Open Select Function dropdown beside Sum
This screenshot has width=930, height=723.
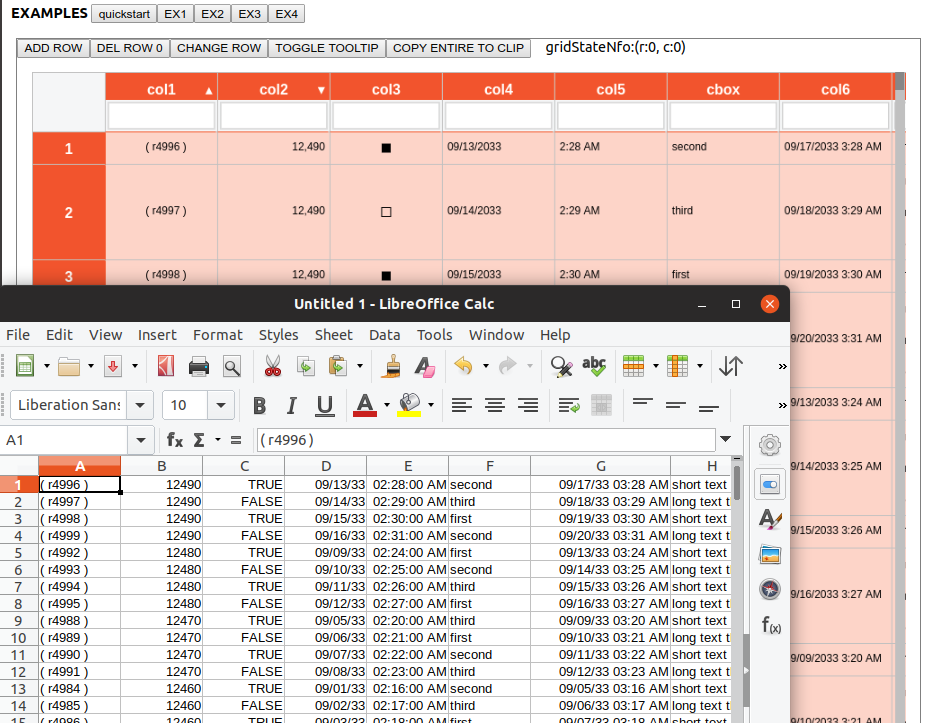pyautogui.click(x=218, y=440)
